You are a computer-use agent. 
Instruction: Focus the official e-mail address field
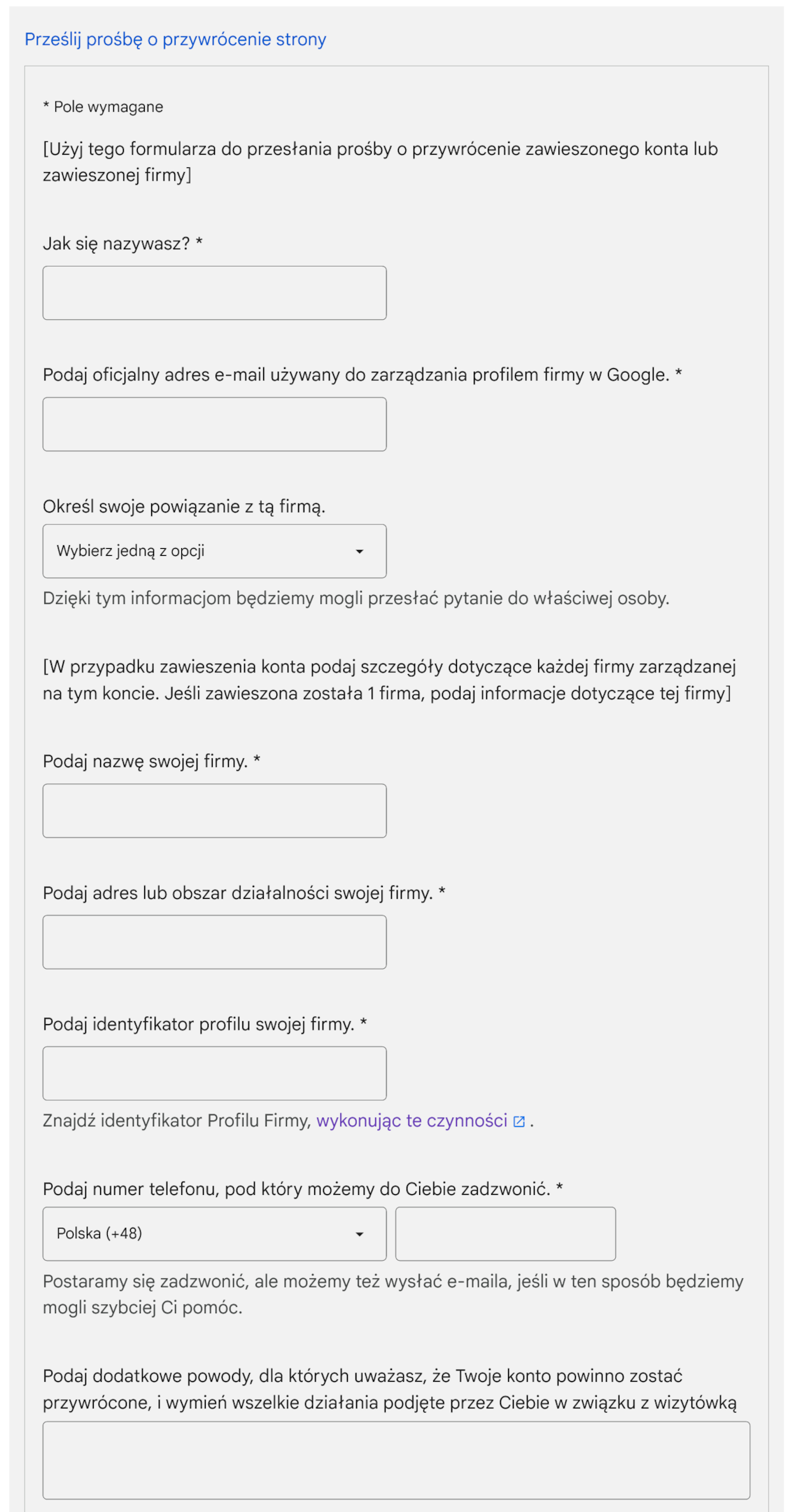(214, 423)
